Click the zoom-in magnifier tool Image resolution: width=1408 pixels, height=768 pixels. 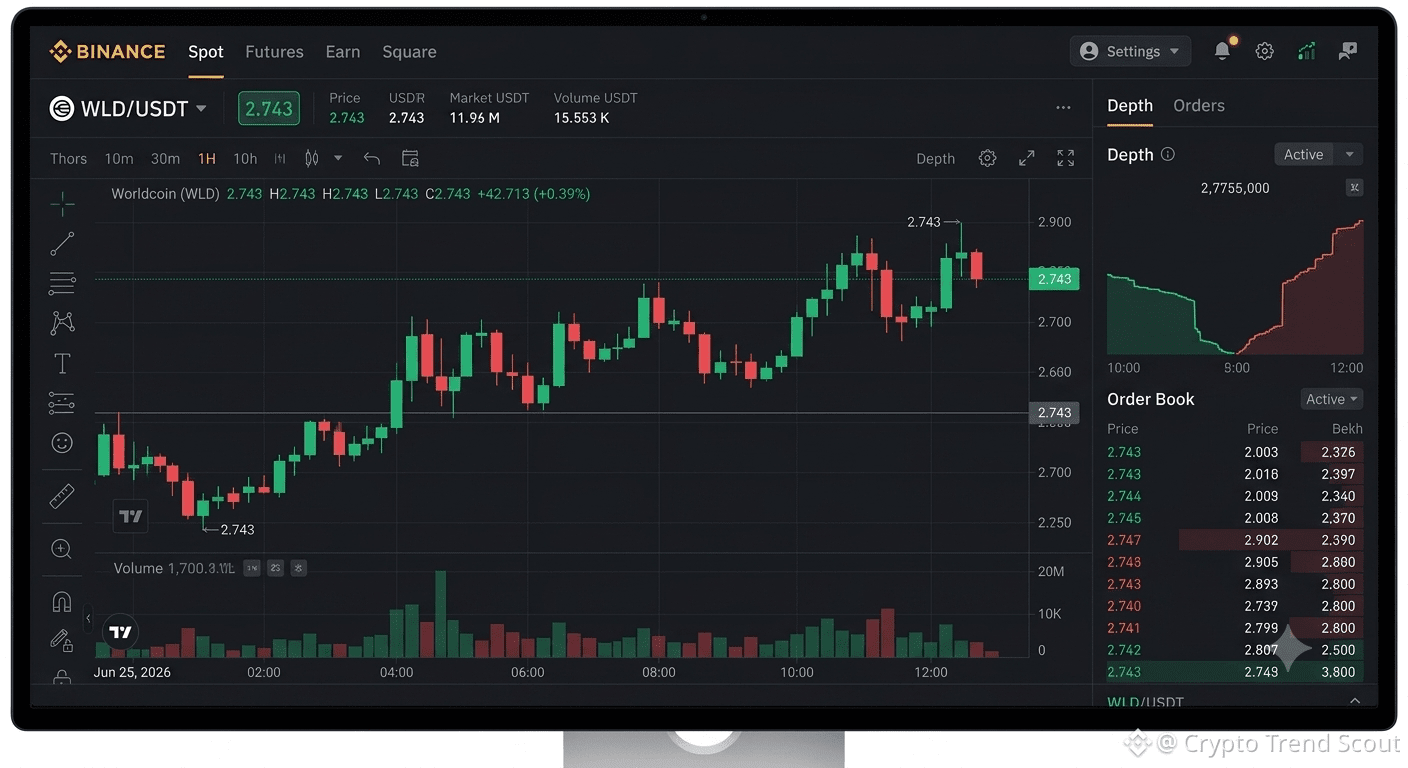(x=62, y=548)
